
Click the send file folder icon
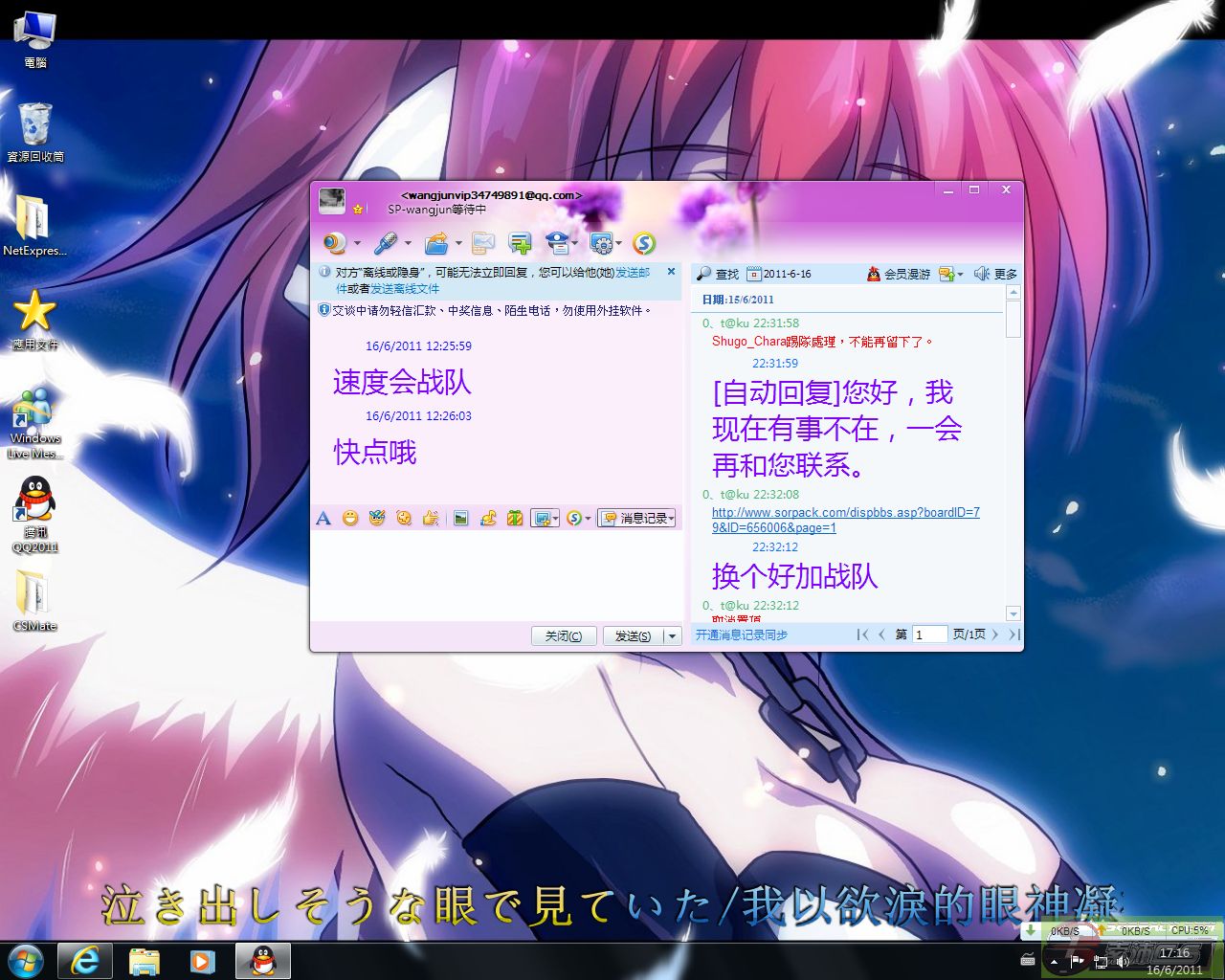(x=436, y=243)
